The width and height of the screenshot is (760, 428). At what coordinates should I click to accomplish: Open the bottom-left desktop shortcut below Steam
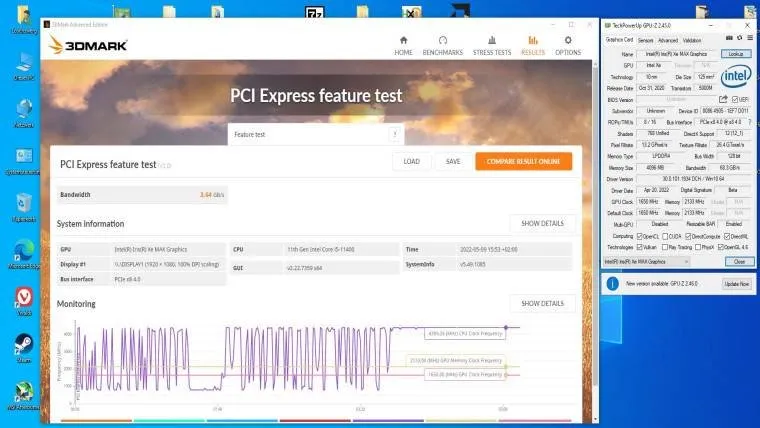pyautogui.click(x=23, y=395)
